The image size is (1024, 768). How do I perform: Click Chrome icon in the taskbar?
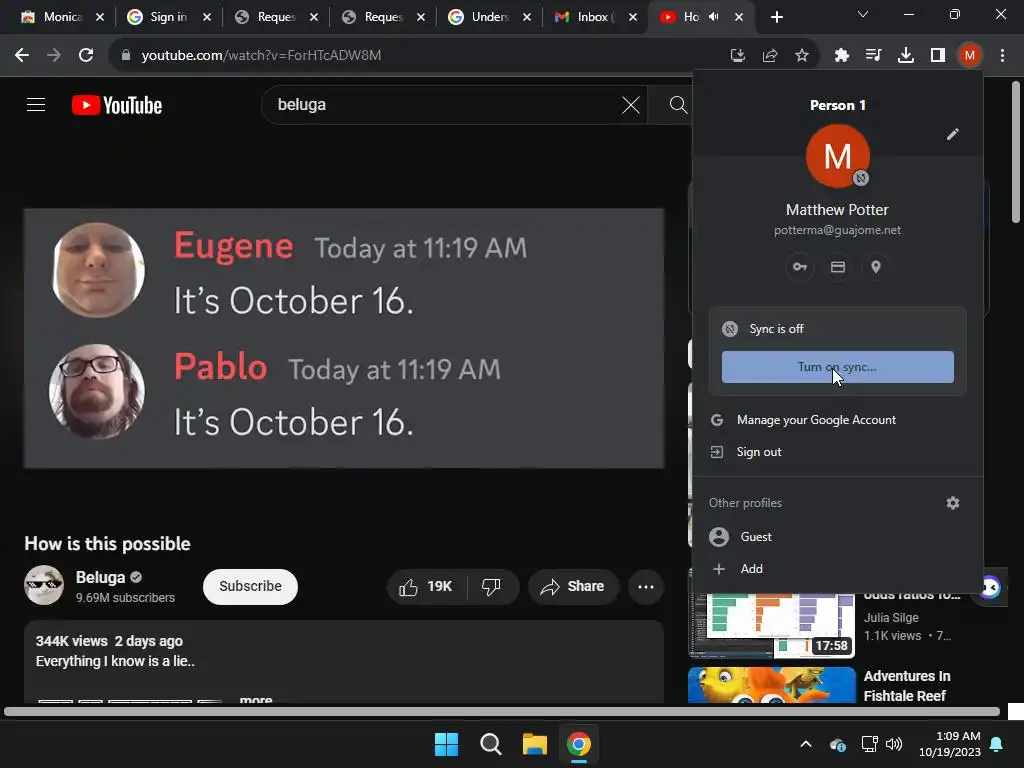tap(579, 744)
